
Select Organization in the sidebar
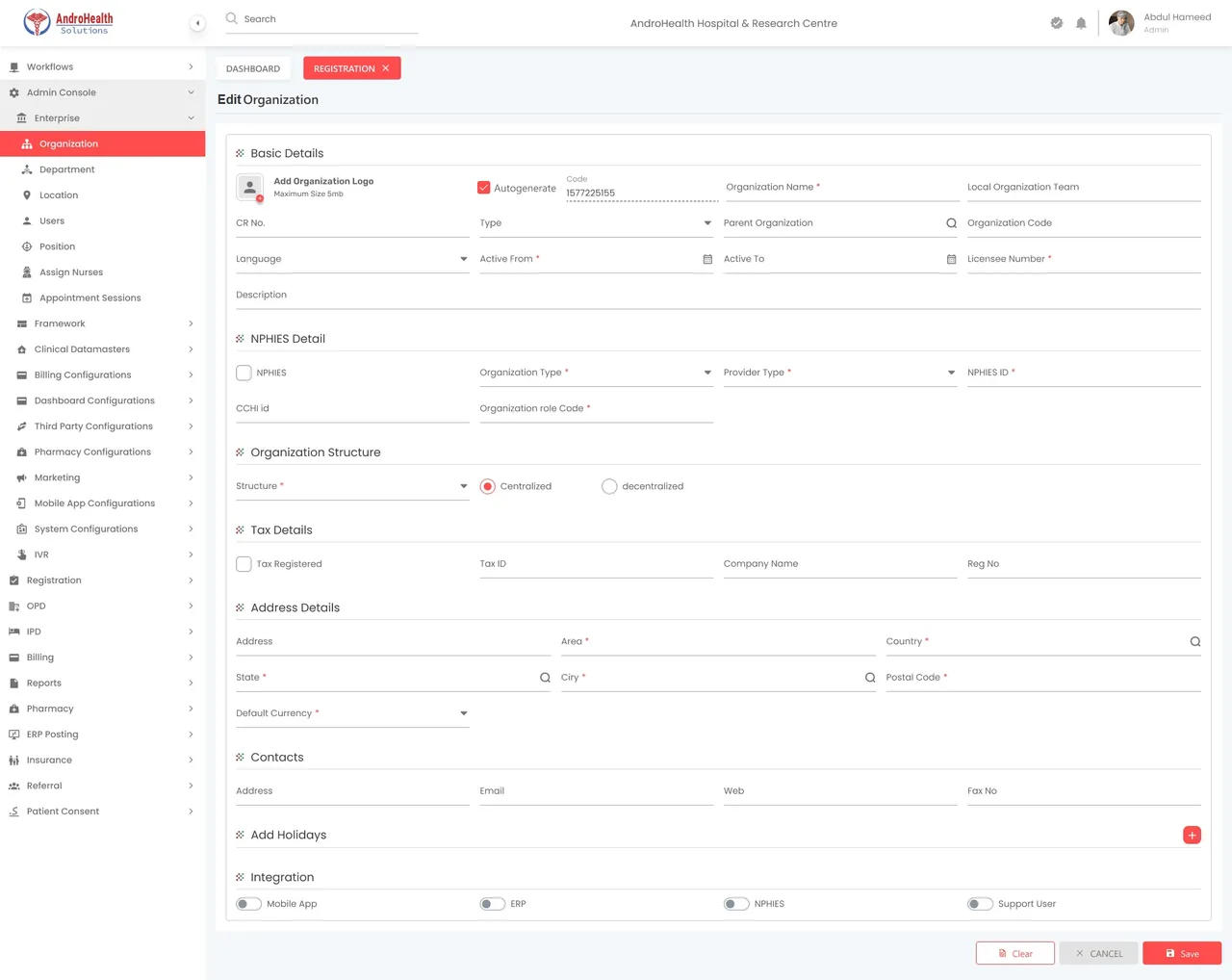point(102,143)
